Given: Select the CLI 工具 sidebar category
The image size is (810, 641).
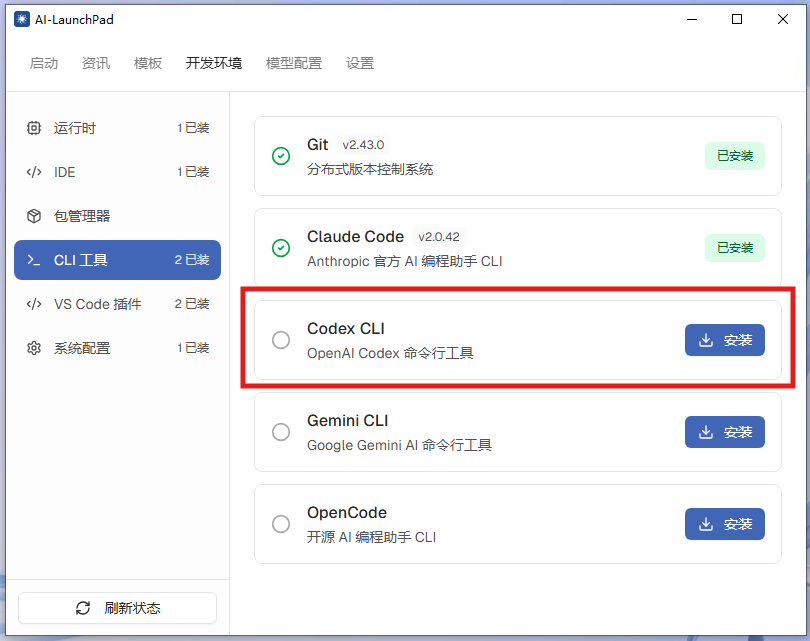Looking at the screenshot, I should tap(117, 260).
